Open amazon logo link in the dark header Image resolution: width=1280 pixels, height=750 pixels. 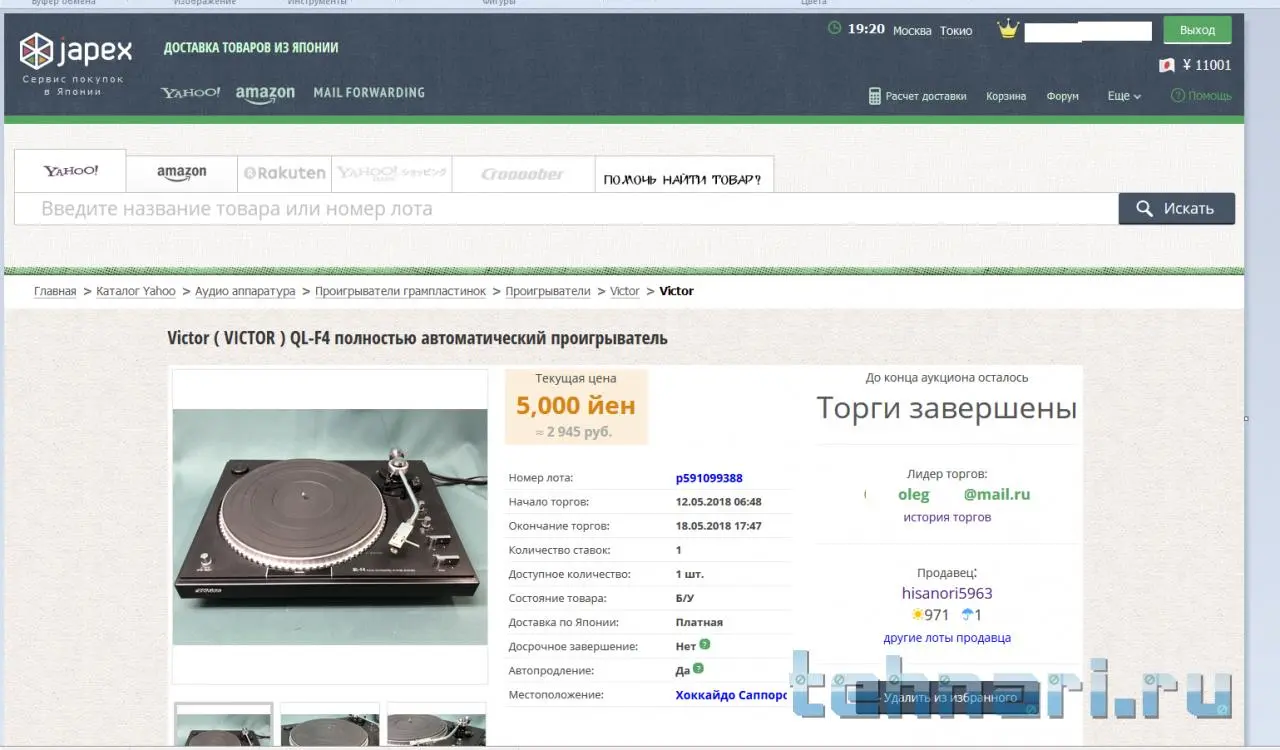(265, 93)
